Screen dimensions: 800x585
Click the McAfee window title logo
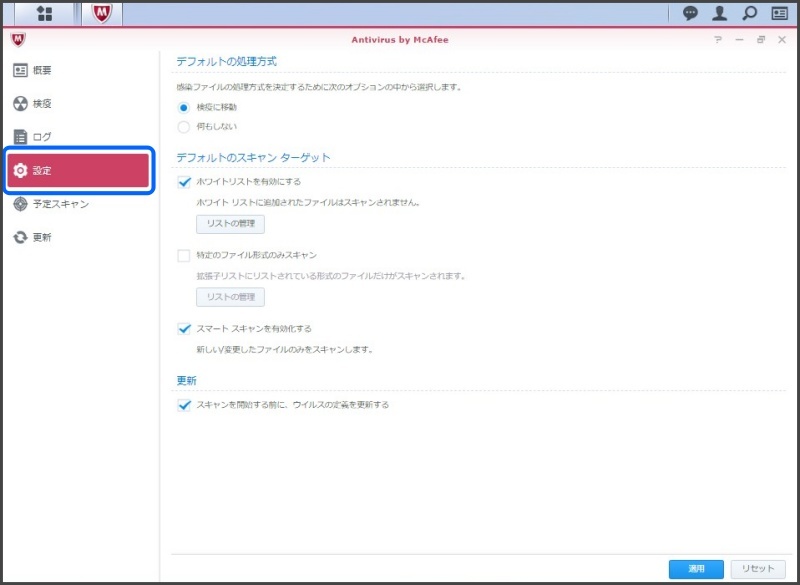[x=18, y=39]
